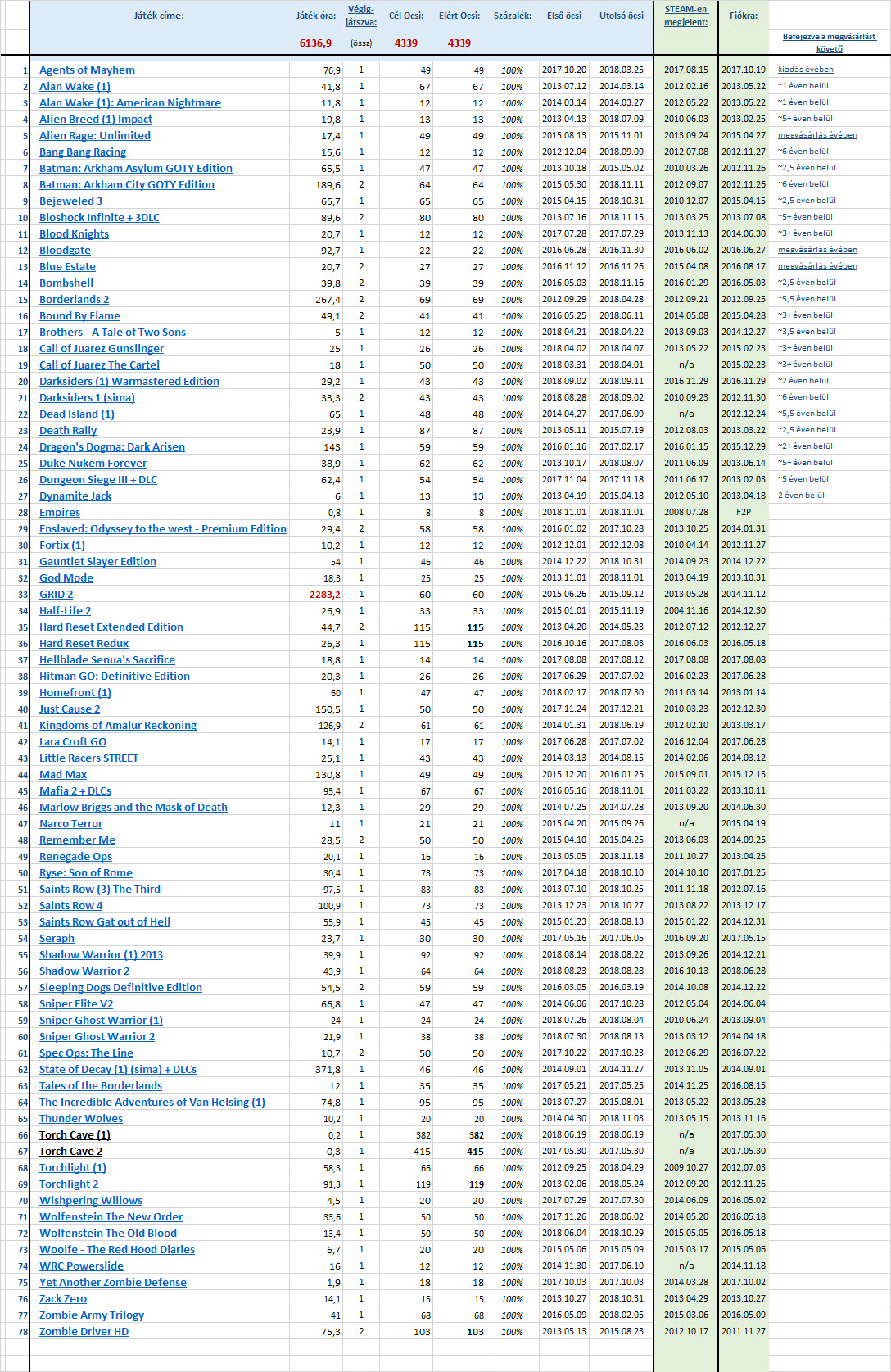Click the Játék címe column header

coord(159,16)
